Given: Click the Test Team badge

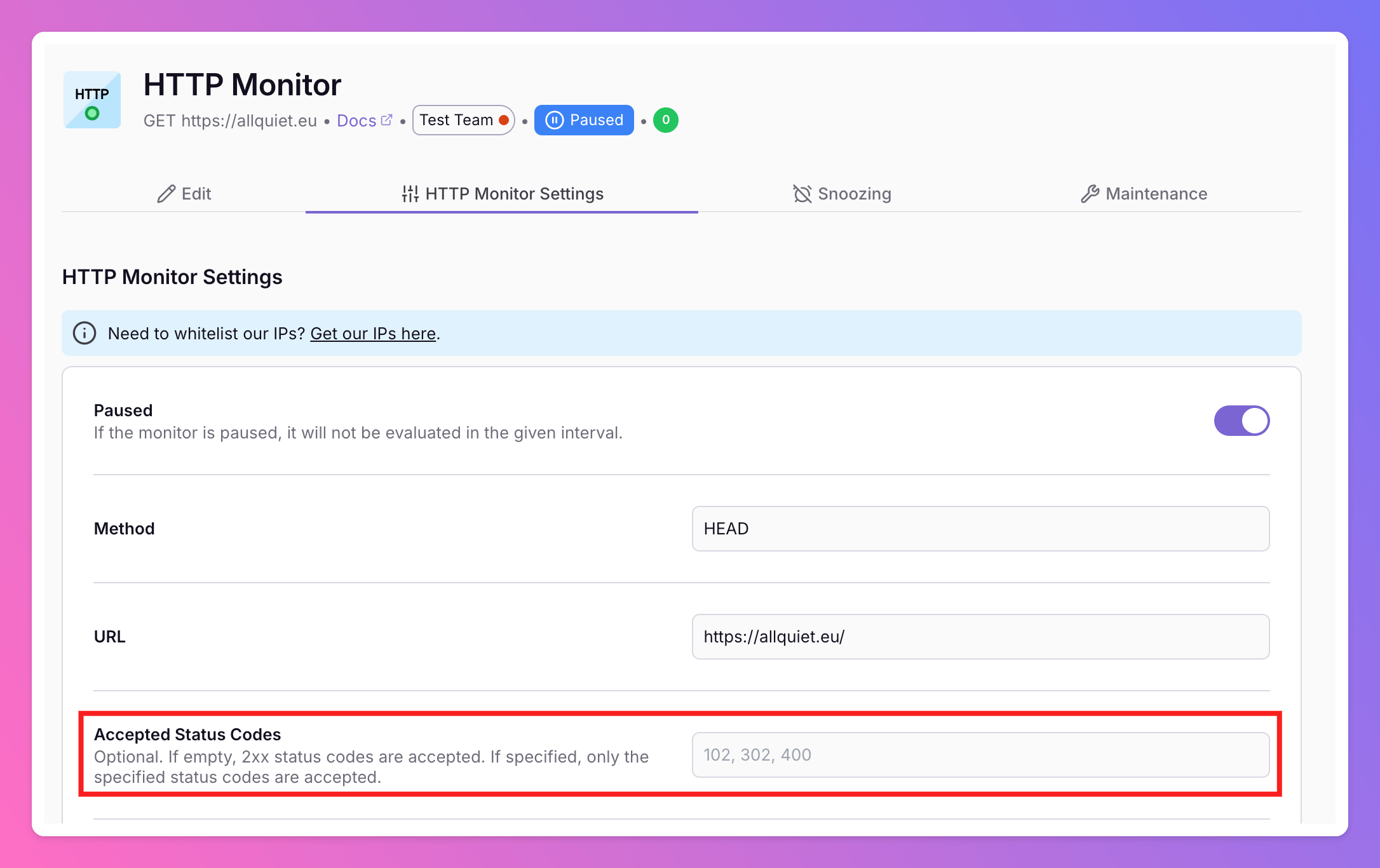Looking at the screenshot, I should click(456, 120).
